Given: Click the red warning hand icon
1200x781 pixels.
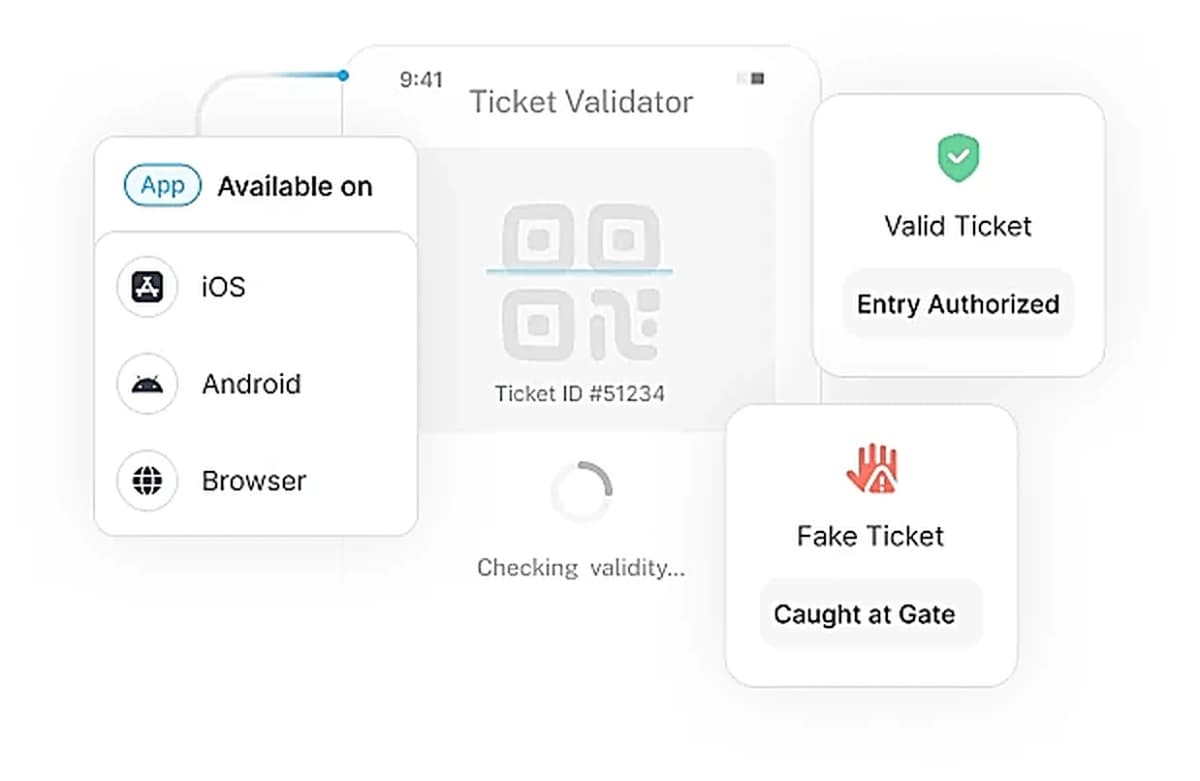Looking at the screenshot, I should coord(872,469).
